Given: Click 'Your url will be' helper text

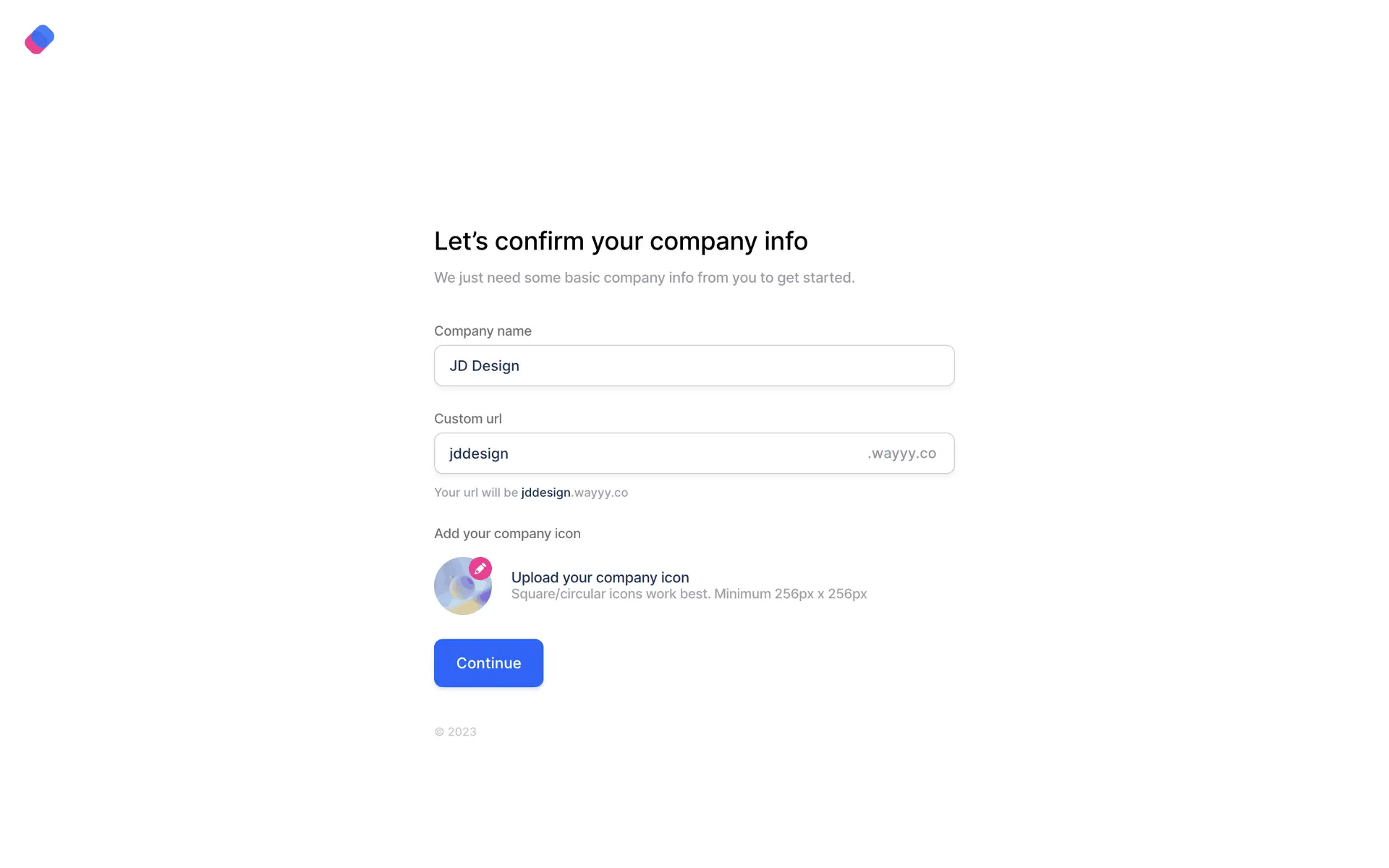Looking at the screenshot, I should (475, 493).
